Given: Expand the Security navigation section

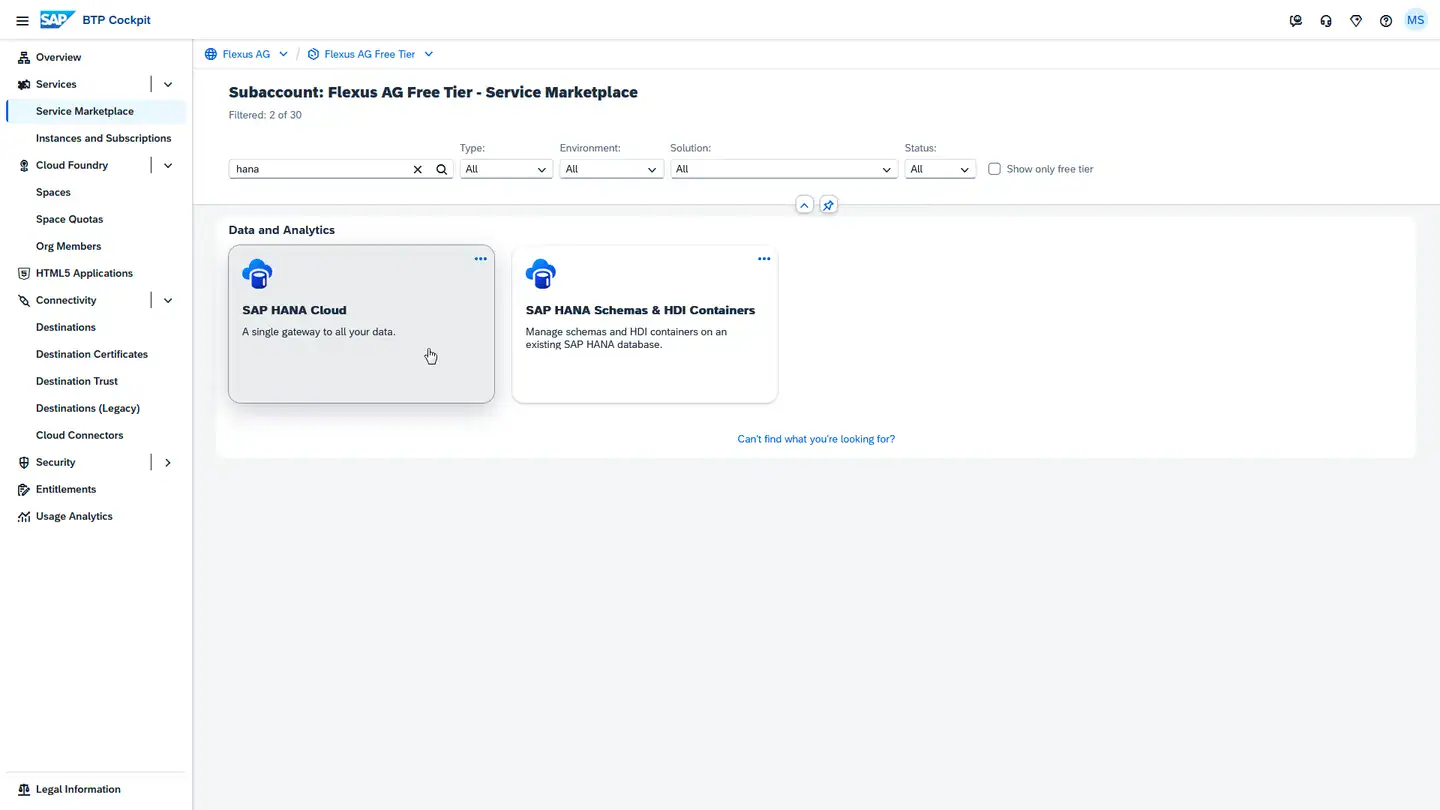Looking at the screenshot, I should coord(168,463).
